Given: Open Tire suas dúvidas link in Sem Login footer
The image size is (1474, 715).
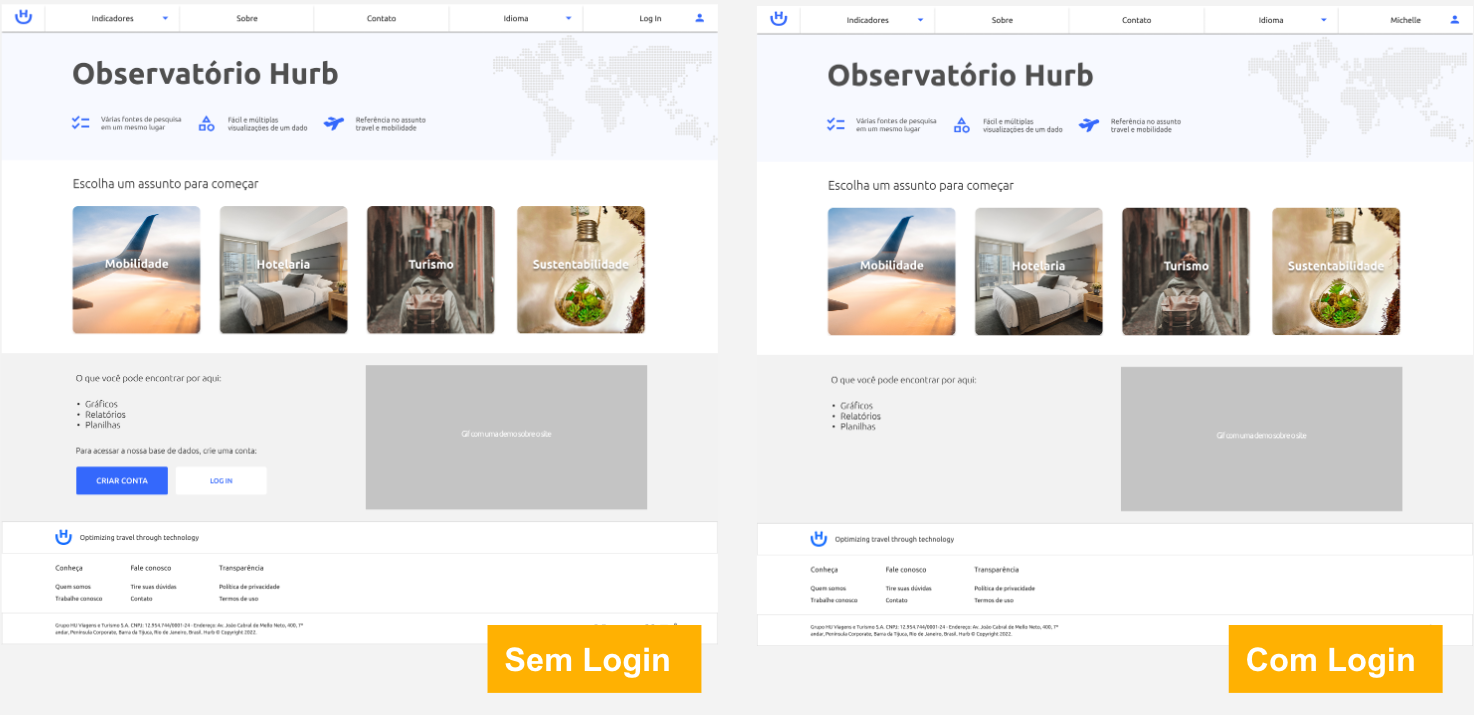Looking at the screenshot, I should tap(153, 587).
